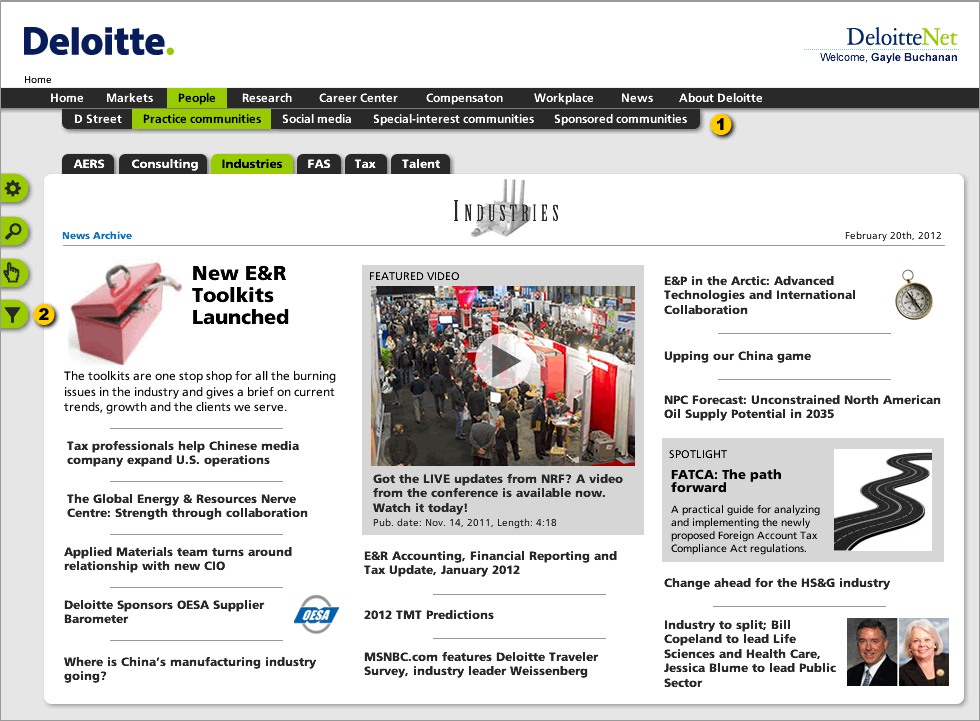
Task: Click the SPOTLIGHT heading
Action: tap(698, 454)
